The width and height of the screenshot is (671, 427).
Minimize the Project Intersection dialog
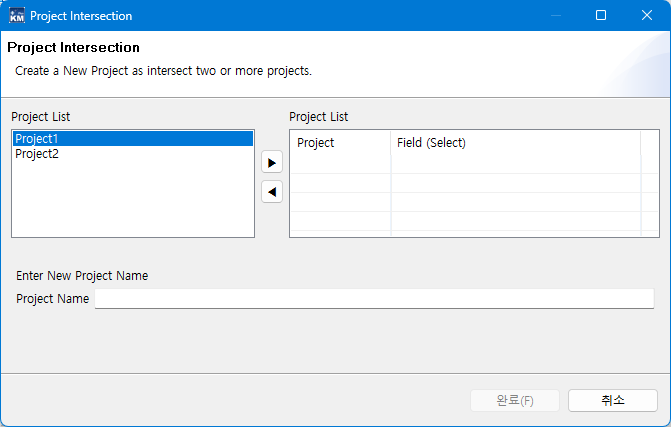555,16
